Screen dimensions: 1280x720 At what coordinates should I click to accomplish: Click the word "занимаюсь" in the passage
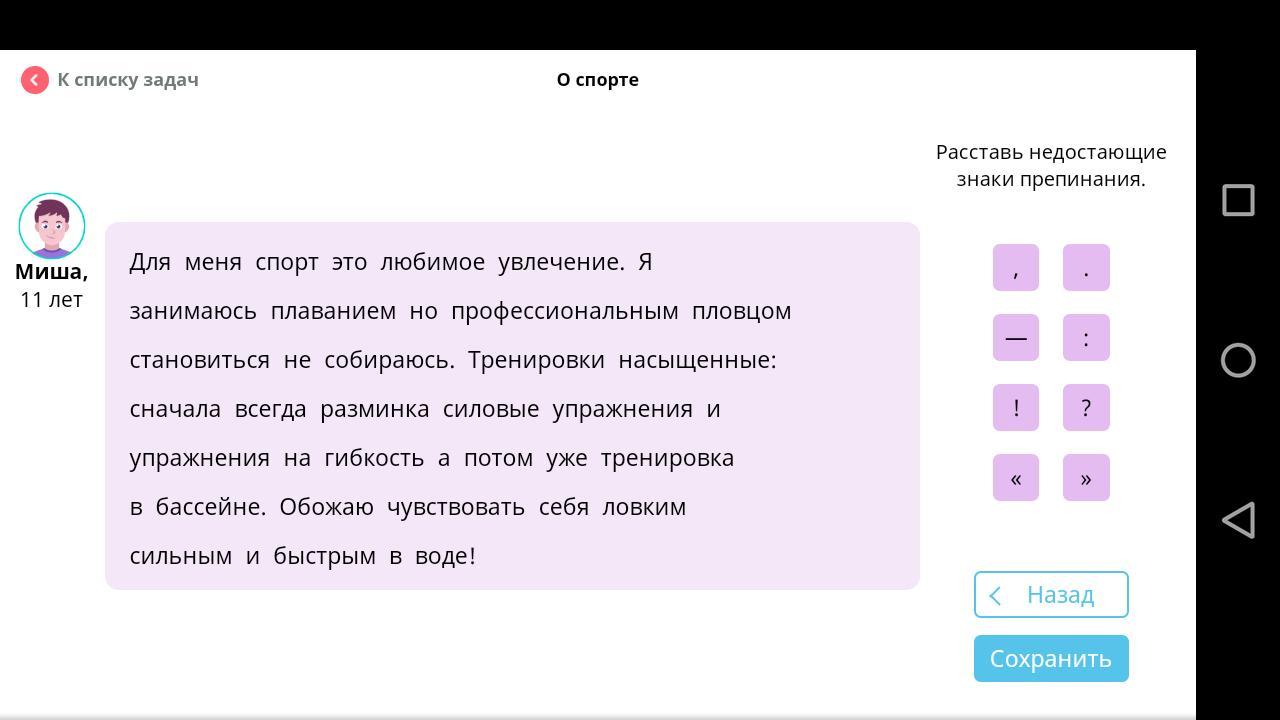[193, 311]
